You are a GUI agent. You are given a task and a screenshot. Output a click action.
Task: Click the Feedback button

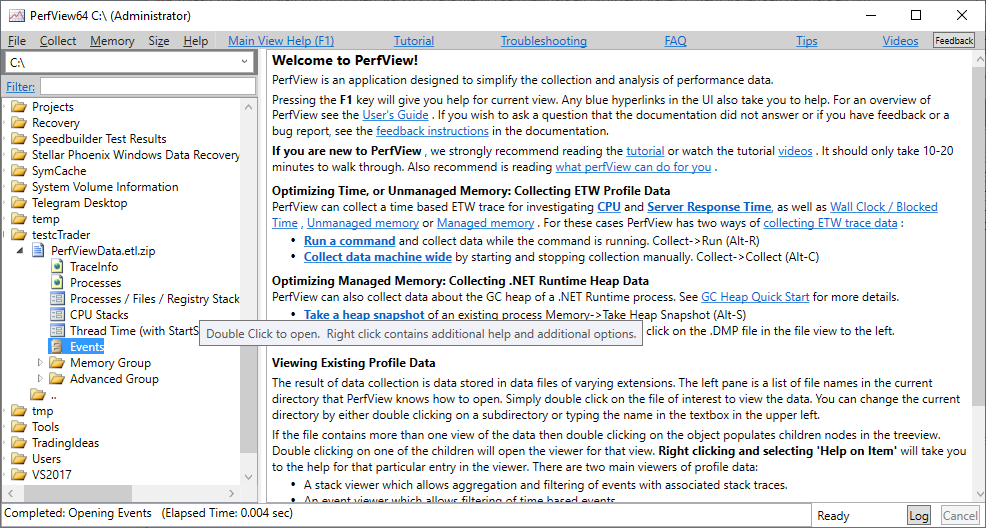tap(953, 41)
